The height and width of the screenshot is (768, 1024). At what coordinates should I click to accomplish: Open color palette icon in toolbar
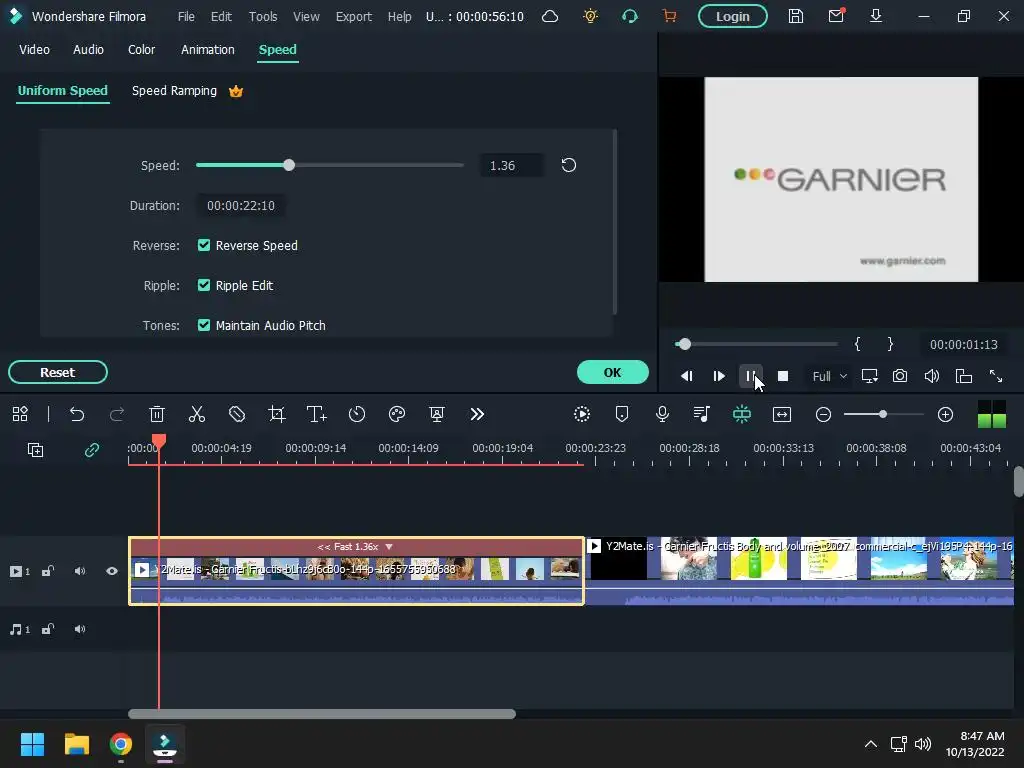point(396,414)
